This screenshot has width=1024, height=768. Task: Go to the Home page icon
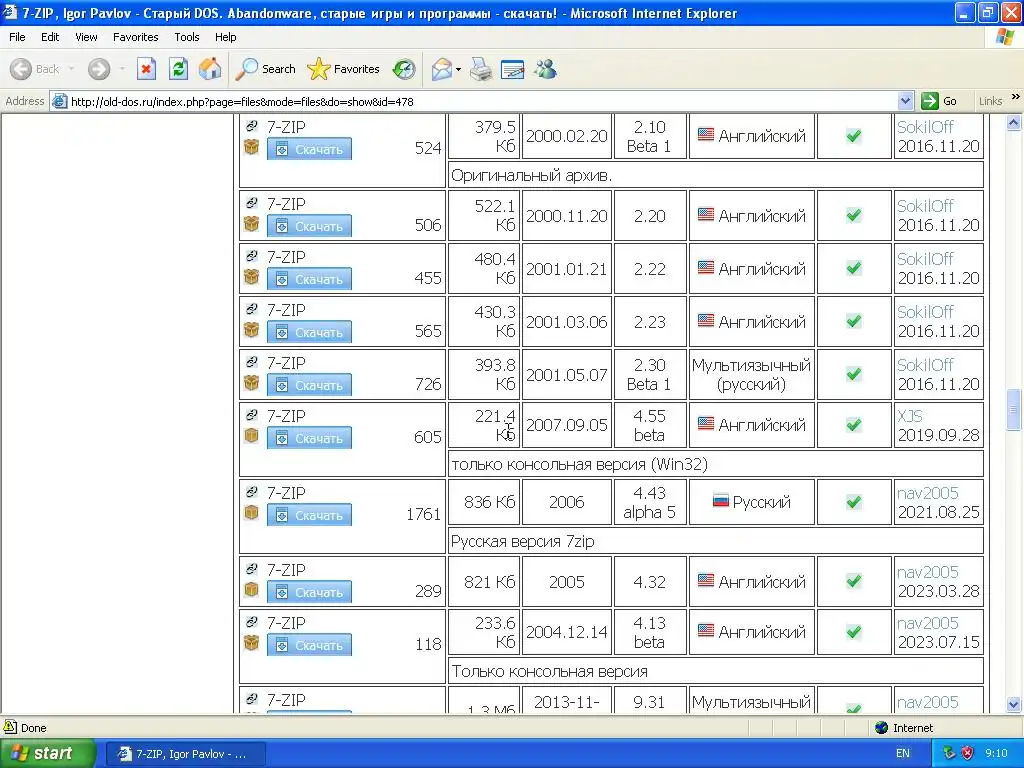coord(210,69)
